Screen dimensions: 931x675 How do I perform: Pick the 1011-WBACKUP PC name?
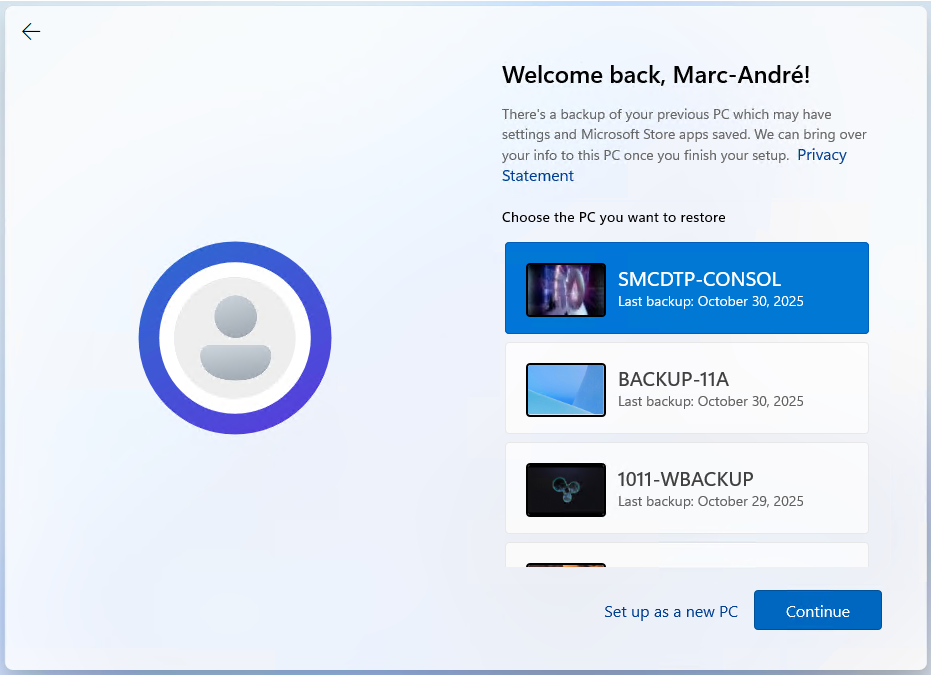pyautogui.click(x=685, y=478)
